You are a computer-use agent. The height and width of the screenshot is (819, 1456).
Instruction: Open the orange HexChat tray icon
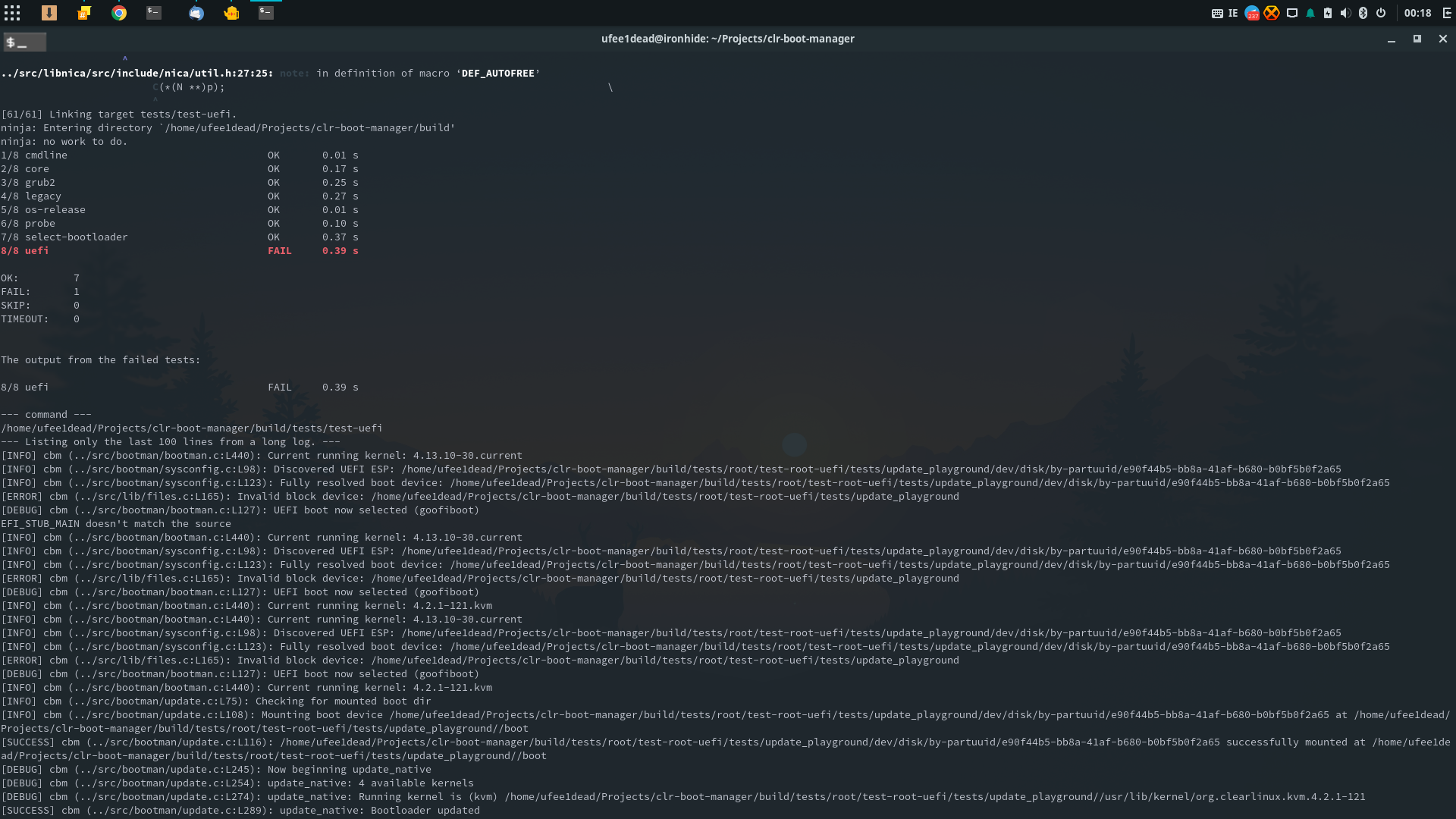point(1272,13)
